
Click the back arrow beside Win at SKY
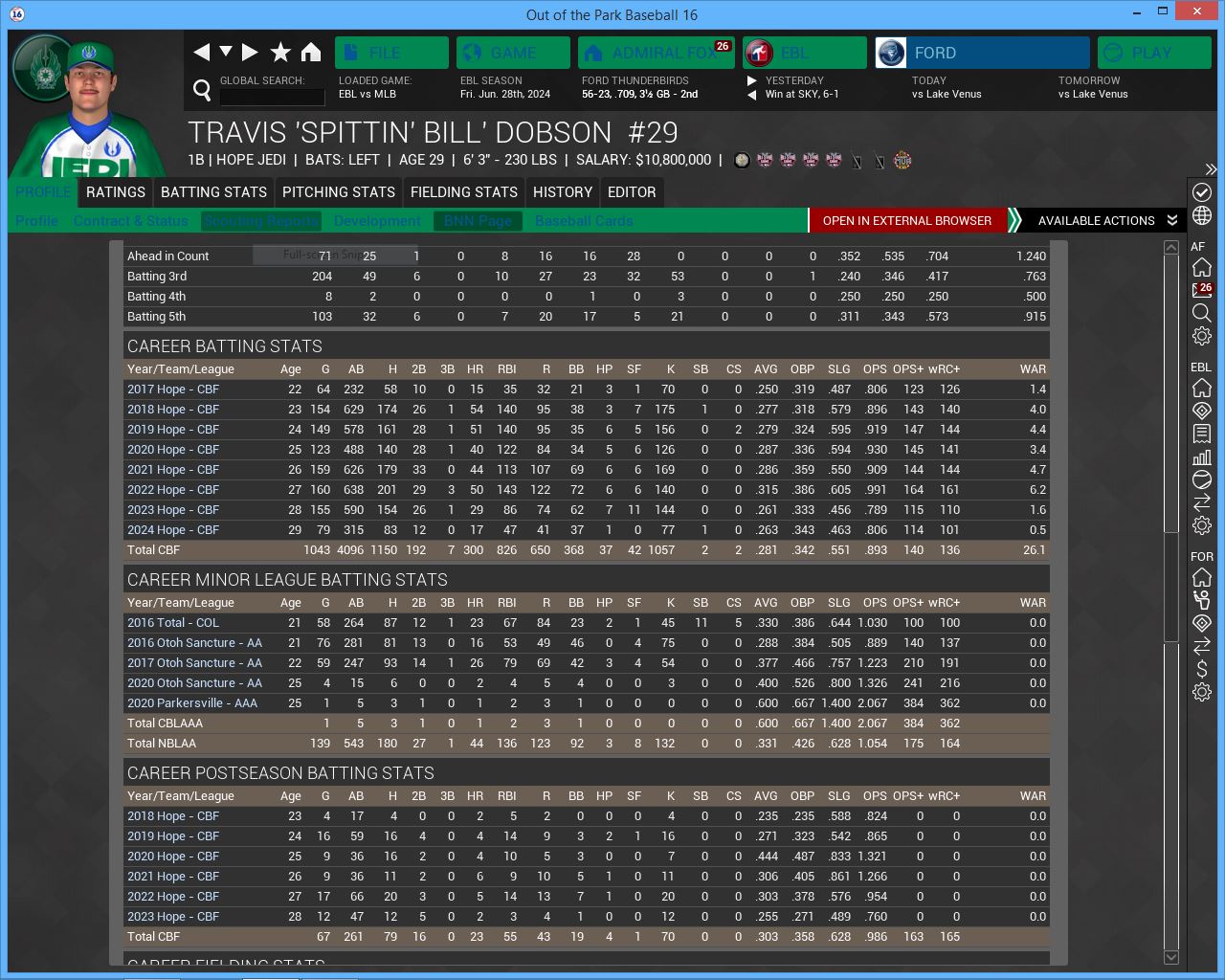point(752,95)
